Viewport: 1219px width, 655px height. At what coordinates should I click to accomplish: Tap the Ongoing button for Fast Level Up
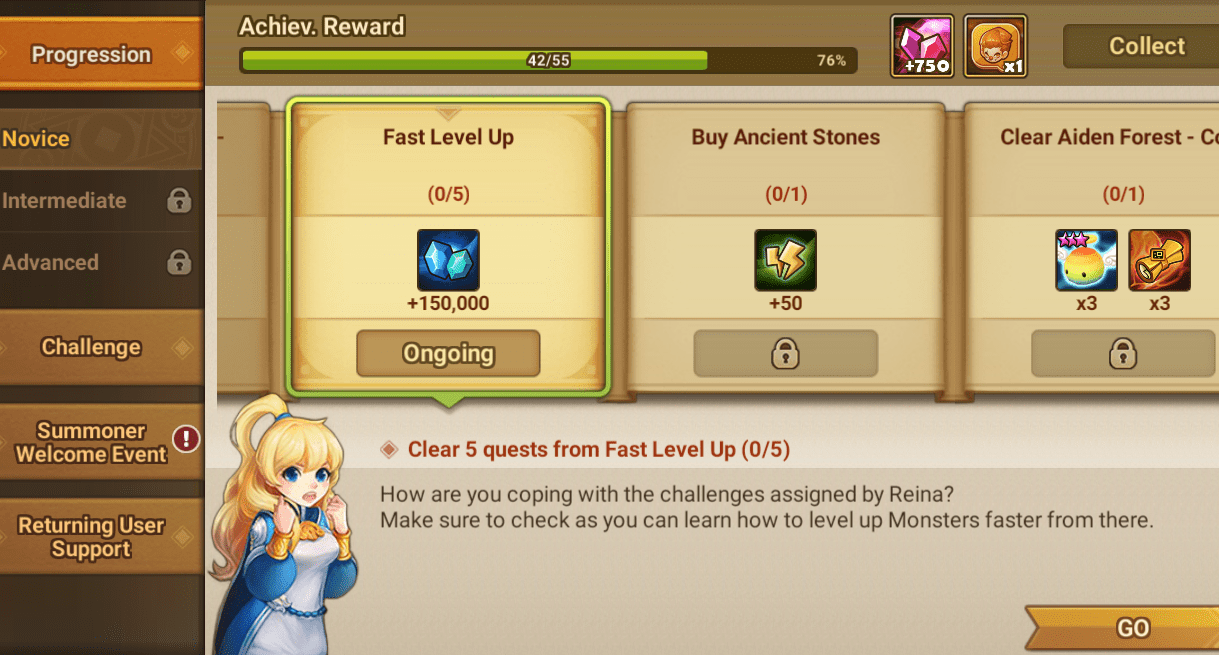point(448,353)
